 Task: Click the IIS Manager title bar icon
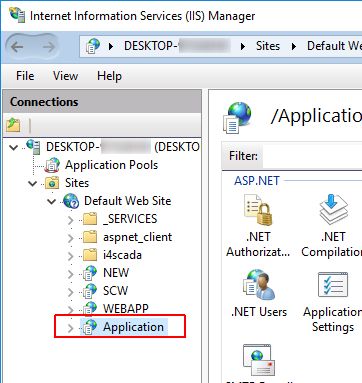pyautogui.click(x=17, y=15)
